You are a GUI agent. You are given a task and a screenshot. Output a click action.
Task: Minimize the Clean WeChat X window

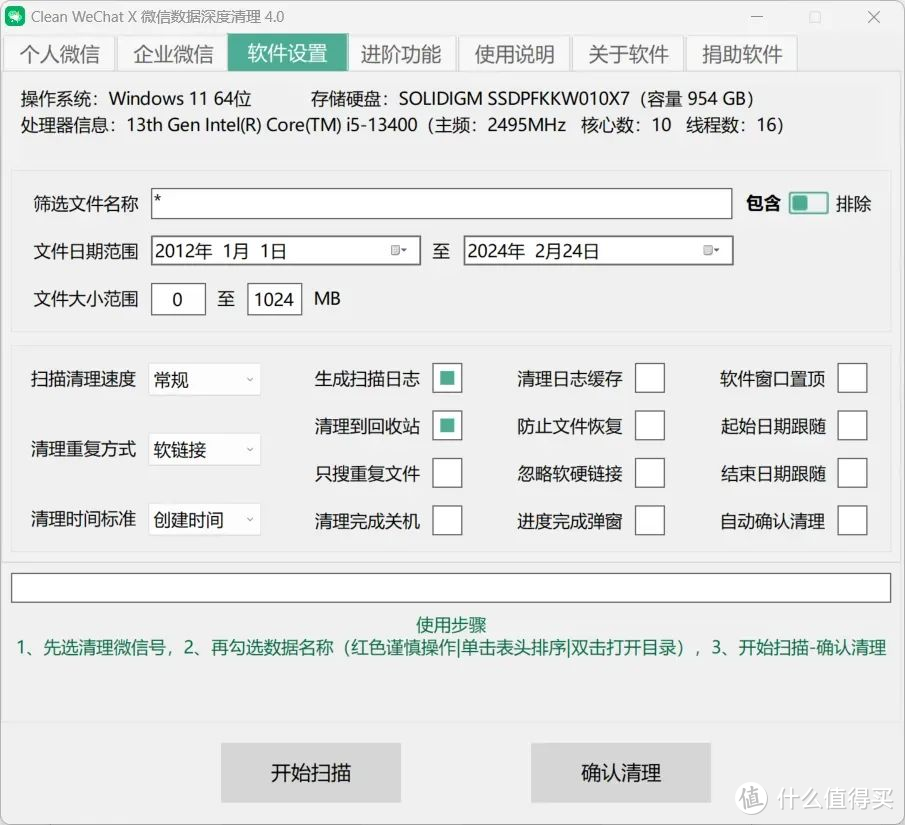tap(757, 17)
